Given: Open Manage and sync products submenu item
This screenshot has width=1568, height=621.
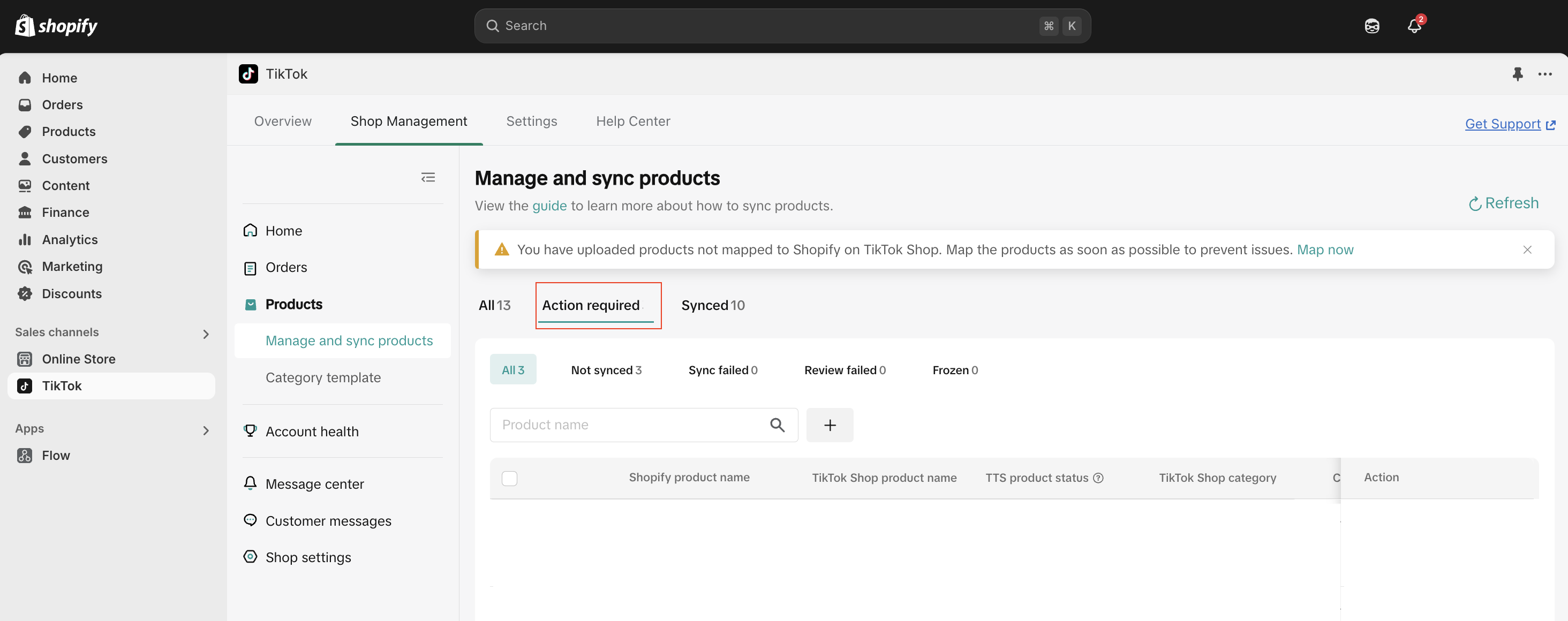Looking at the screenshot, I should [x=343, y=340].
